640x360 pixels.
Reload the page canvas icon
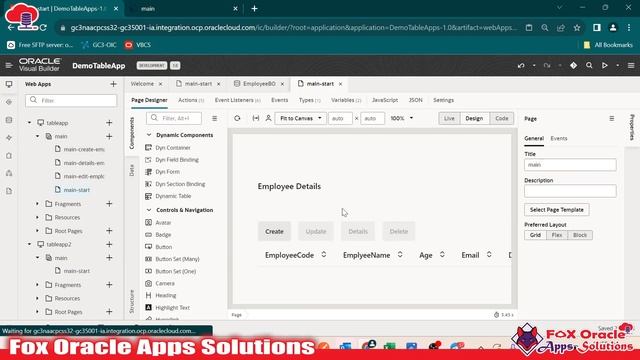point(237,118)
